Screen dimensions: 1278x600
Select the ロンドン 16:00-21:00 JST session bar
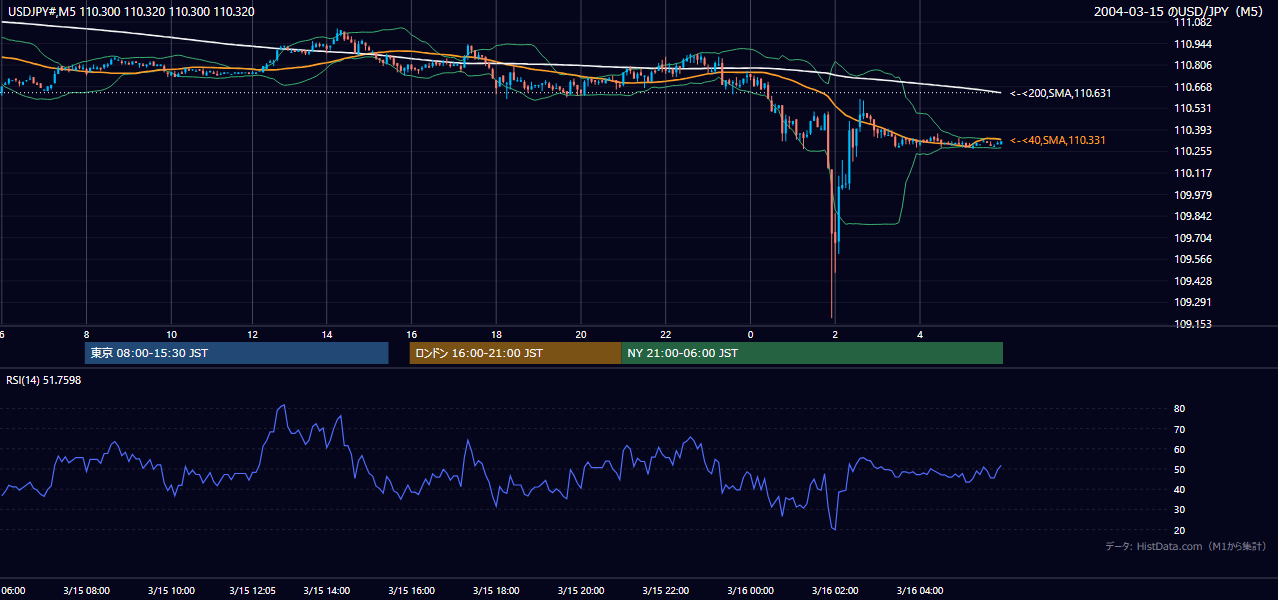515,353
